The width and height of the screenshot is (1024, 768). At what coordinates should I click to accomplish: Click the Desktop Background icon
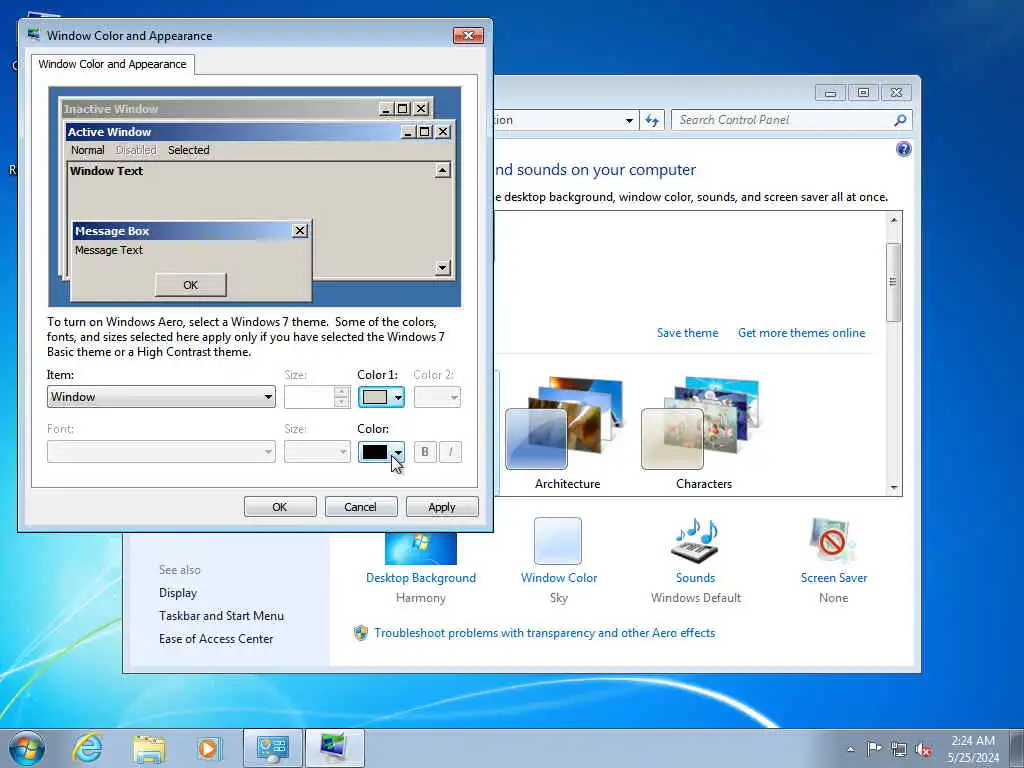pyautogui.click(x=421, y=549)
